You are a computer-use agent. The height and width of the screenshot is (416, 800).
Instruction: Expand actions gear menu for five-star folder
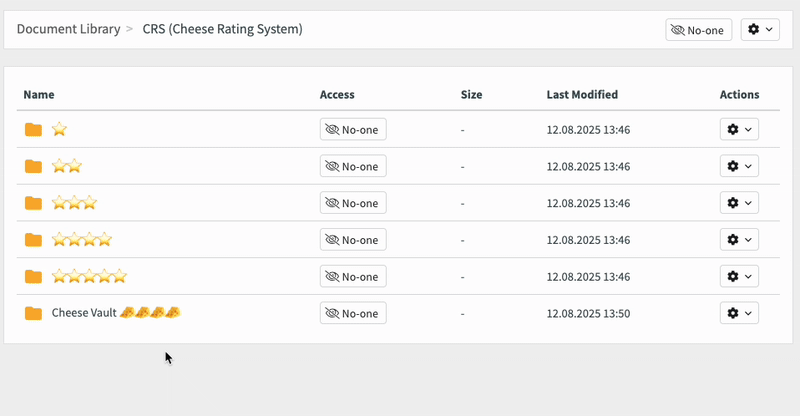click(x=739, y=276)
